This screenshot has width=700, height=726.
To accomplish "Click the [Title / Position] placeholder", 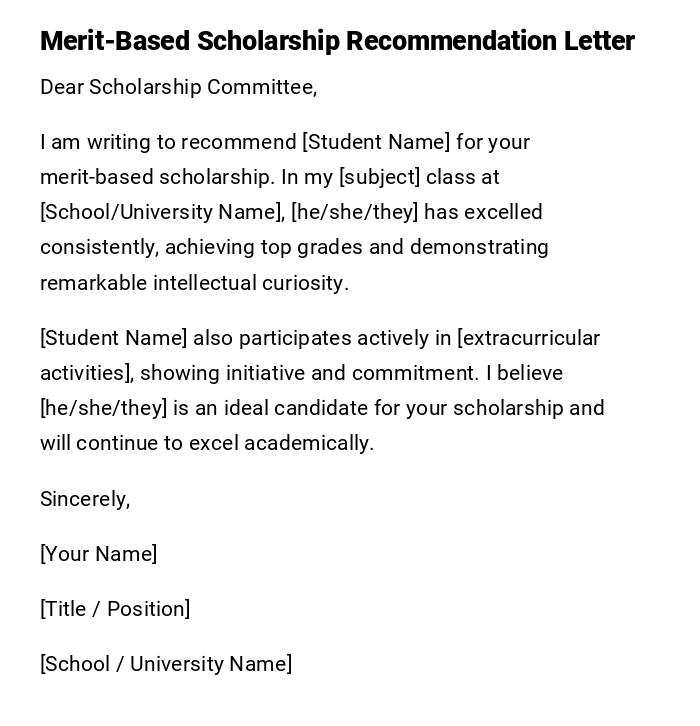I will click(115, 609).
